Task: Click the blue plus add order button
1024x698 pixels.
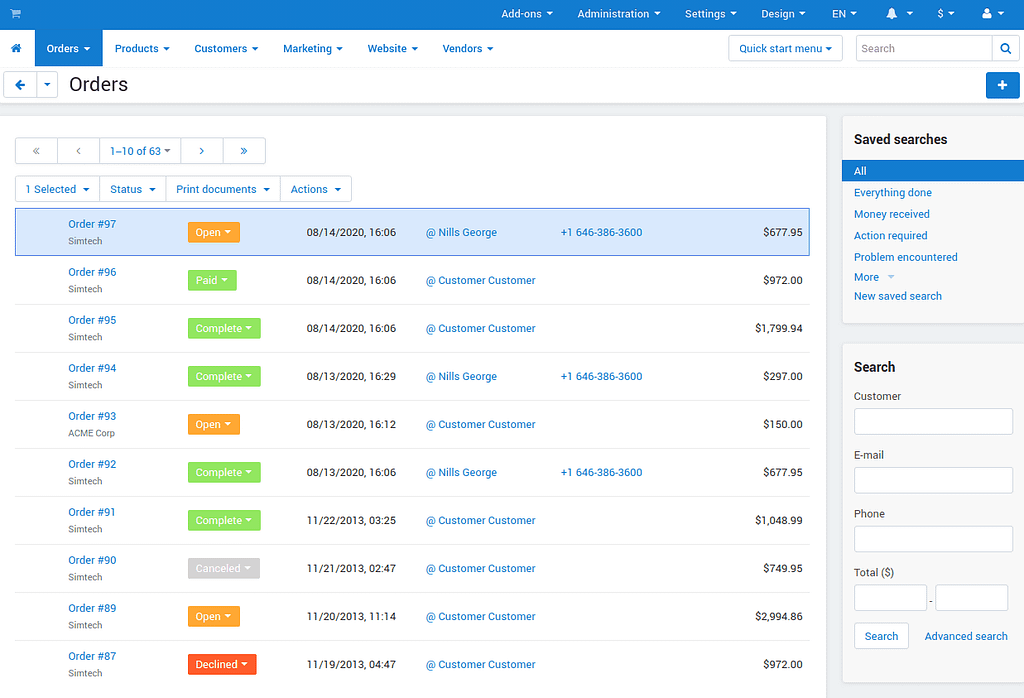Action: click(1002, 85)
